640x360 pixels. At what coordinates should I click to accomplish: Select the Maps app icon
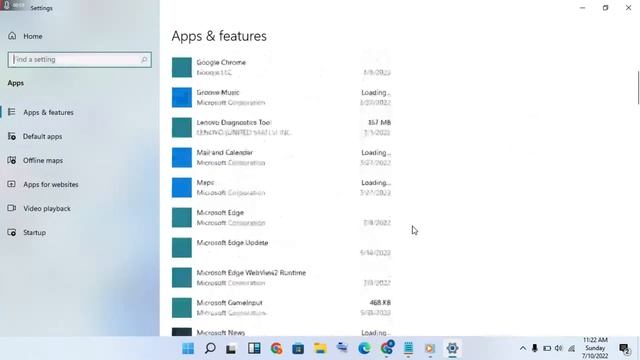click(x=182, y=187)
